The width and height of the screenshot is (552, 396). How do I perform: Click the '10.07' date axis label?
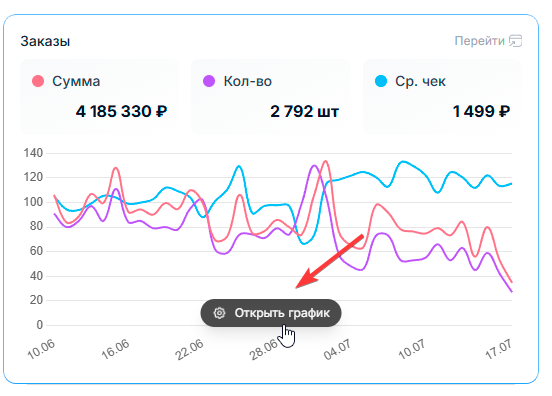point(412,349)
